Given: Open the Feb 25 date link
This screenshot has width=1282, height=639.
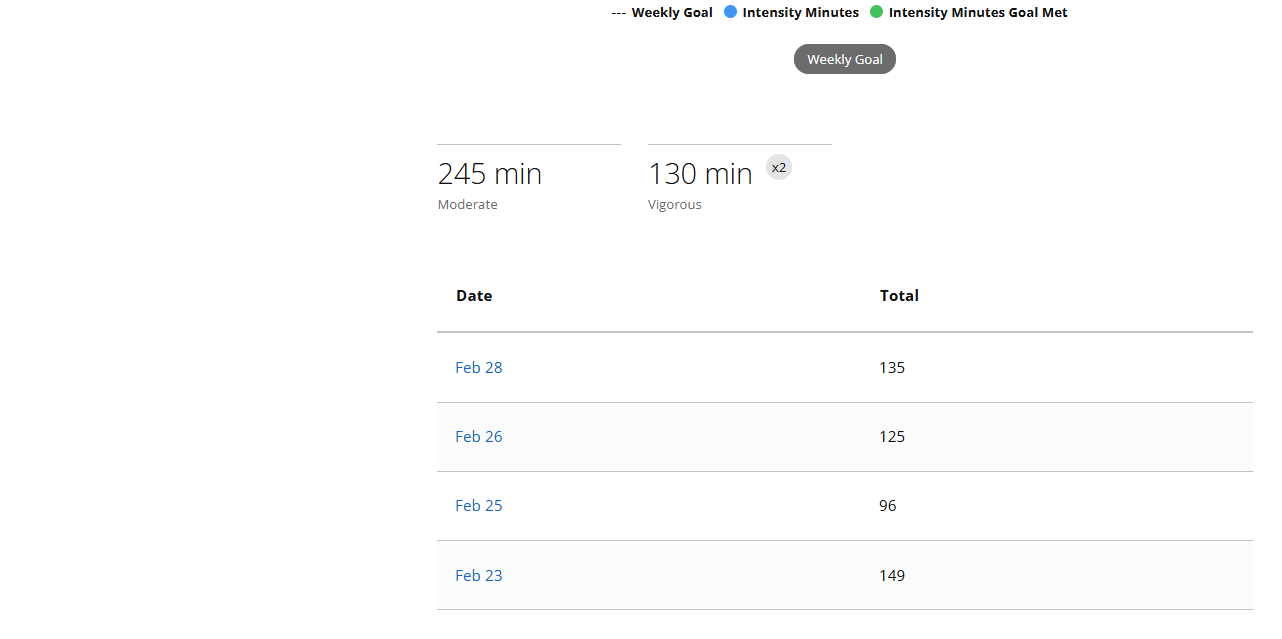Looking at the screenshot, I should pos(479,506).
